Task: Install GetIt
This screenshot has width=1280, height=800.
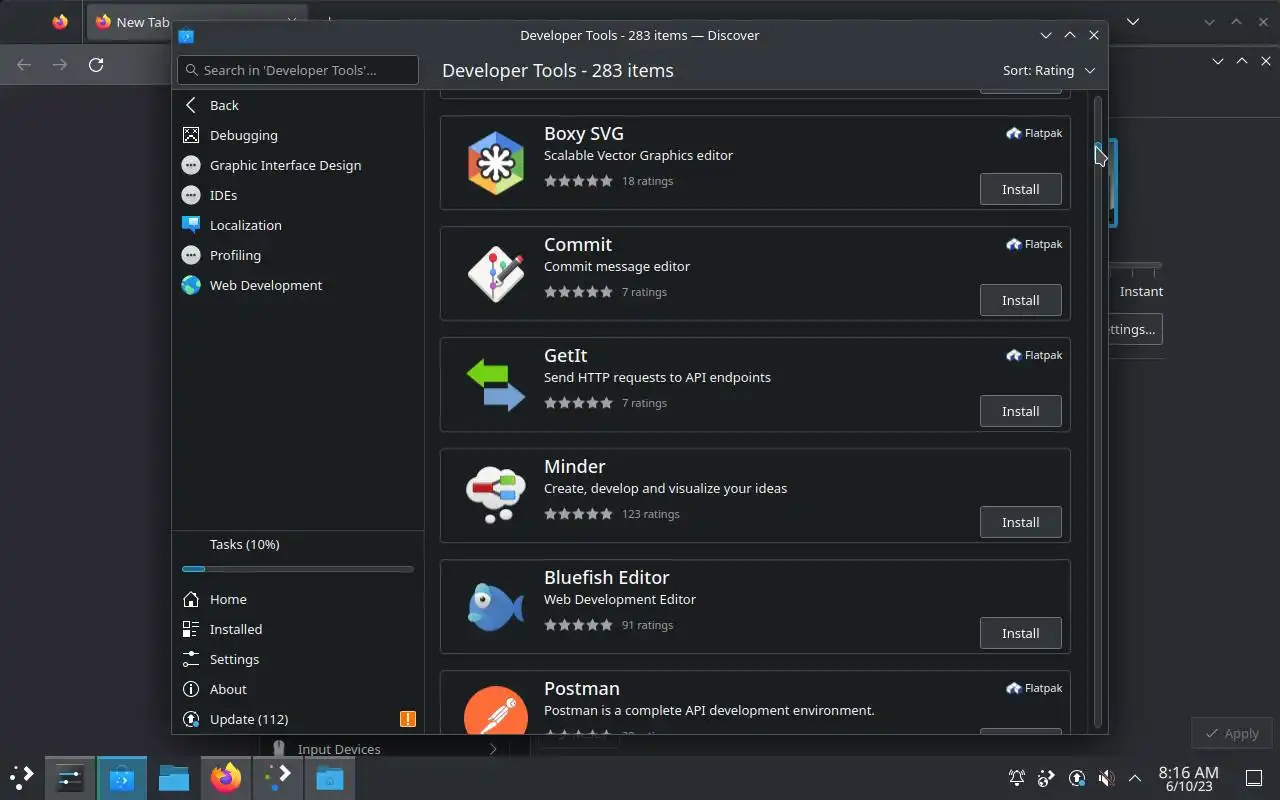Action: [x=1020, y=411]
